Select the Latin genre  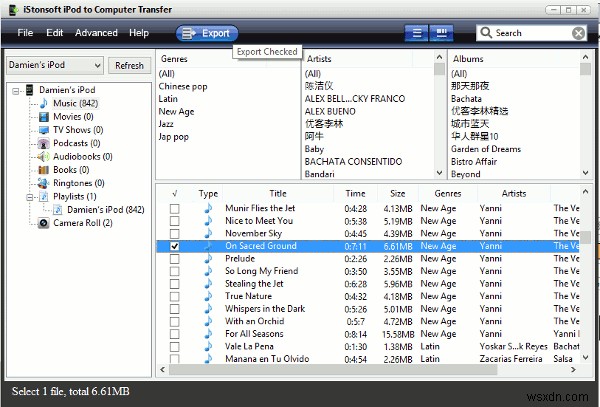(168, 99)
